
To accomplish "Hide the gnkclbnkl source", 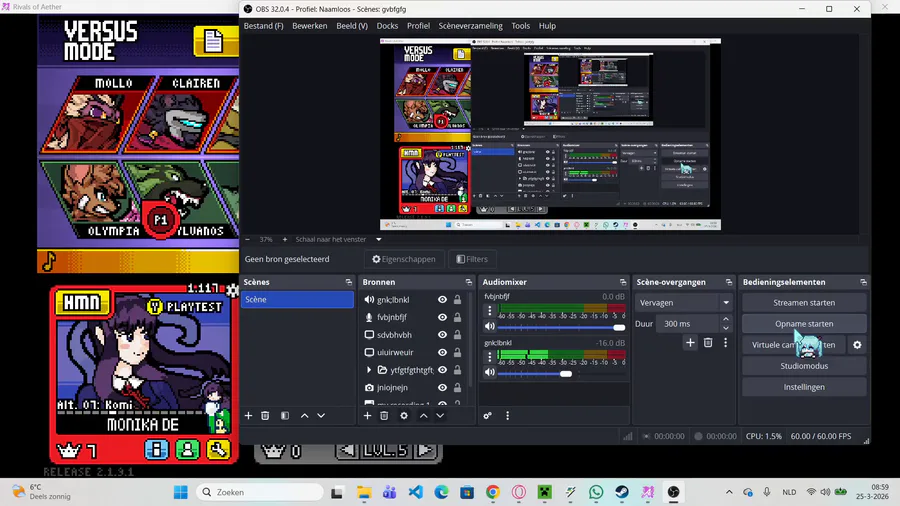I will click(443, 299).
